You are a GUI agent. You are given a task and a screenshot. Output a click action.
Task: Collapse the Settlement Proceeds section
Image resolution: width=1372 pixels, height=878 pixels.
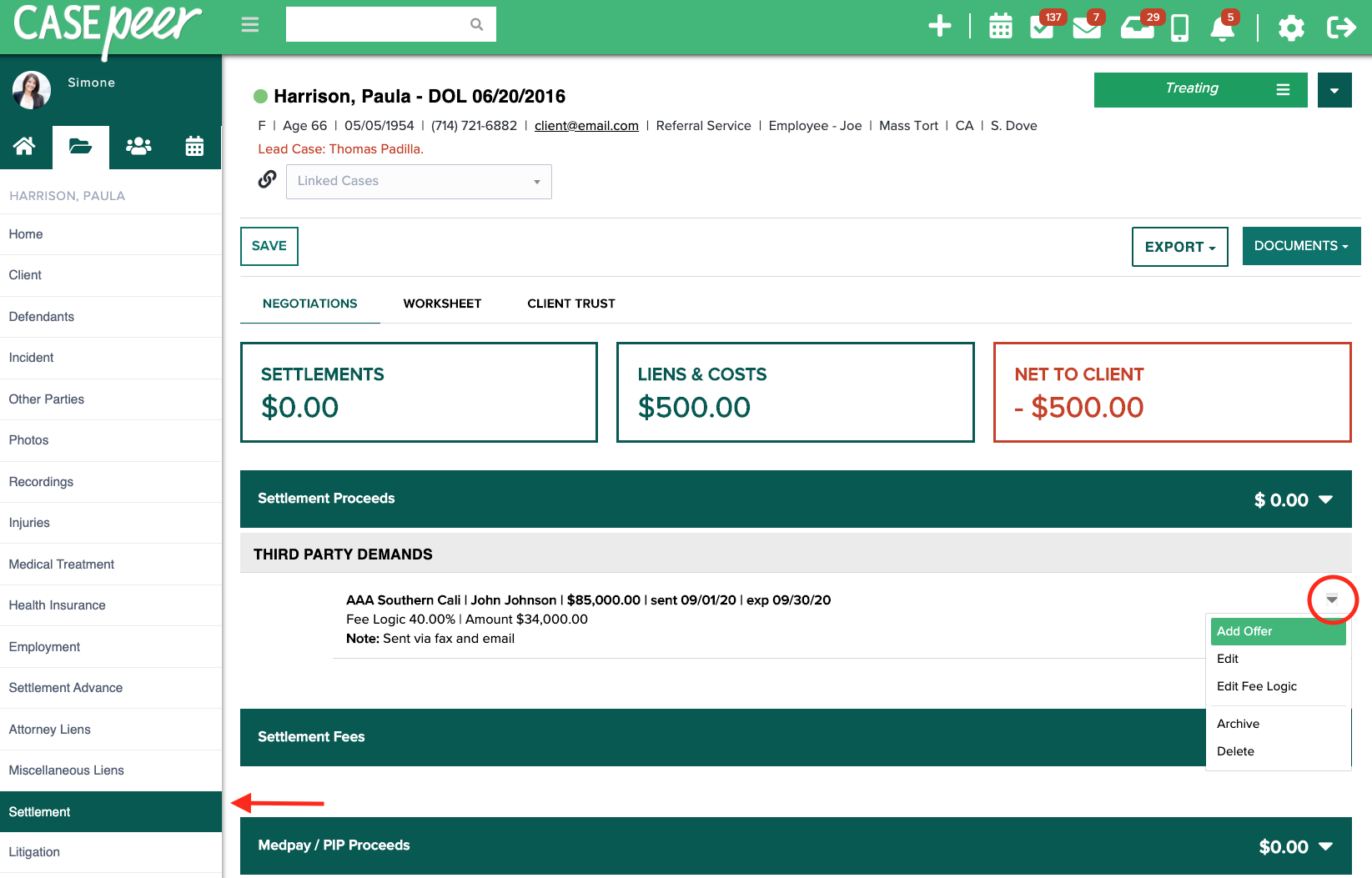pos(1325,499)
